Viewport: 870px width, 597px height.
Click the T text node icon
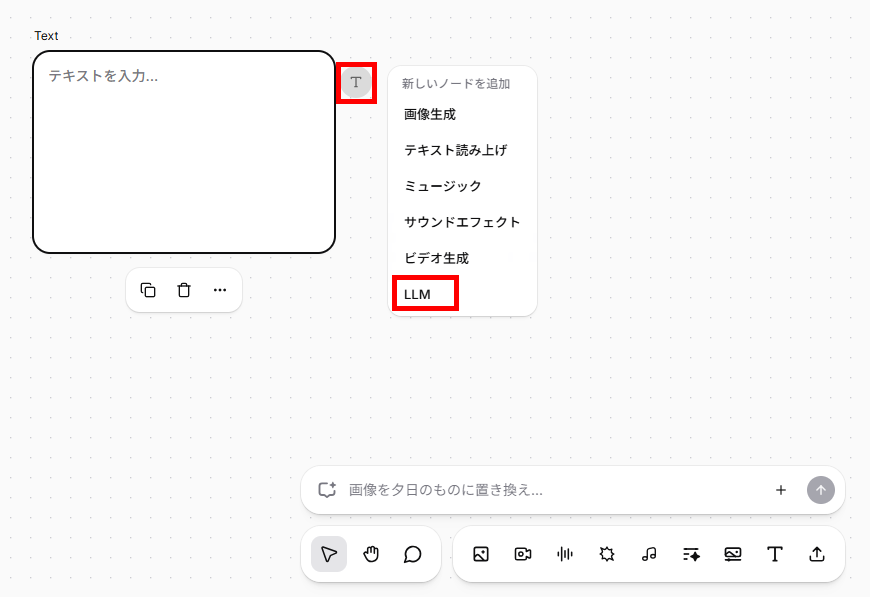pyautogui.click(x=775, y=554)
